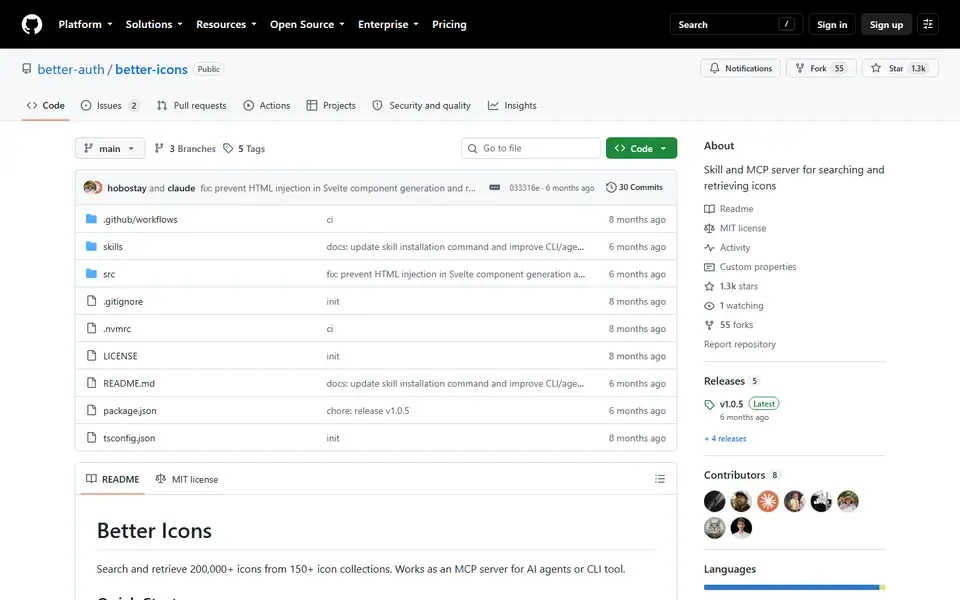
Task: Click the hobostay avatar in commit row
Action: click(91, 187)
